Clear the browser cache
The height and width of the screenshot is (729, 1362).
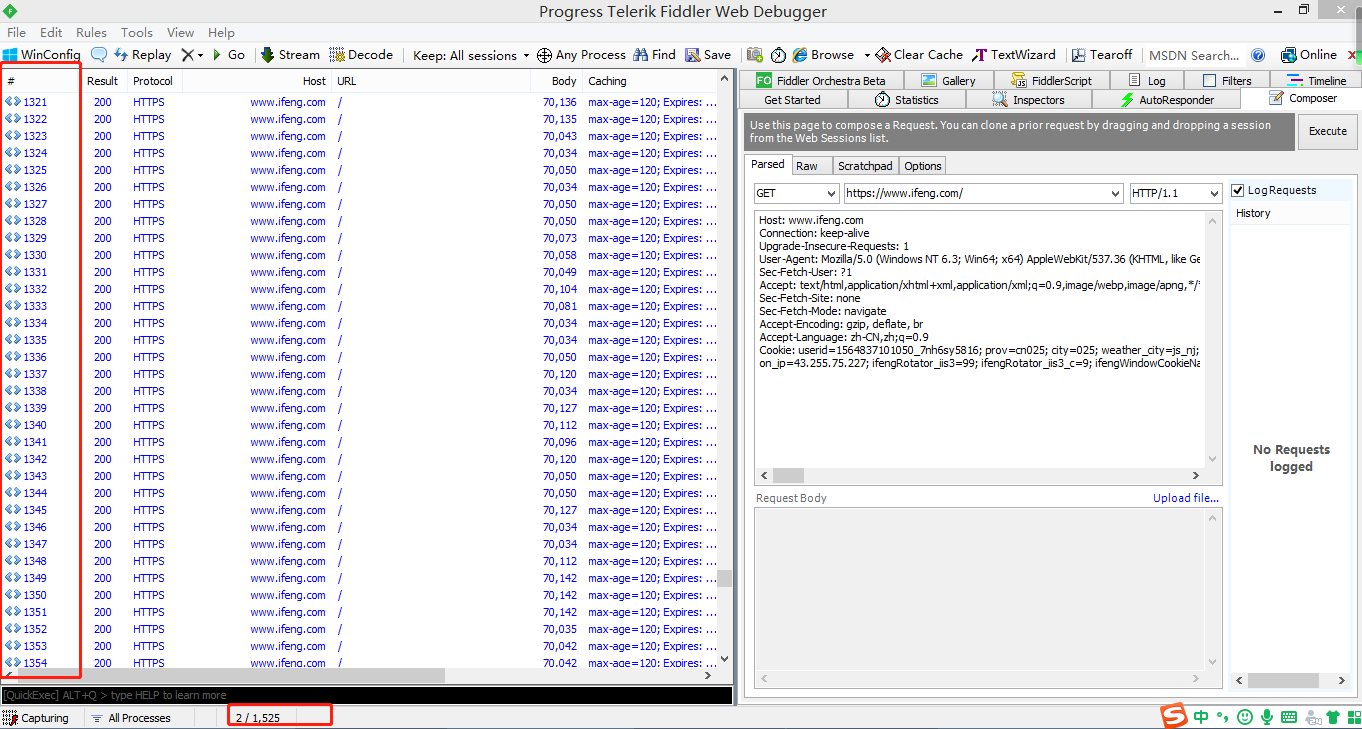click(919, 55)
